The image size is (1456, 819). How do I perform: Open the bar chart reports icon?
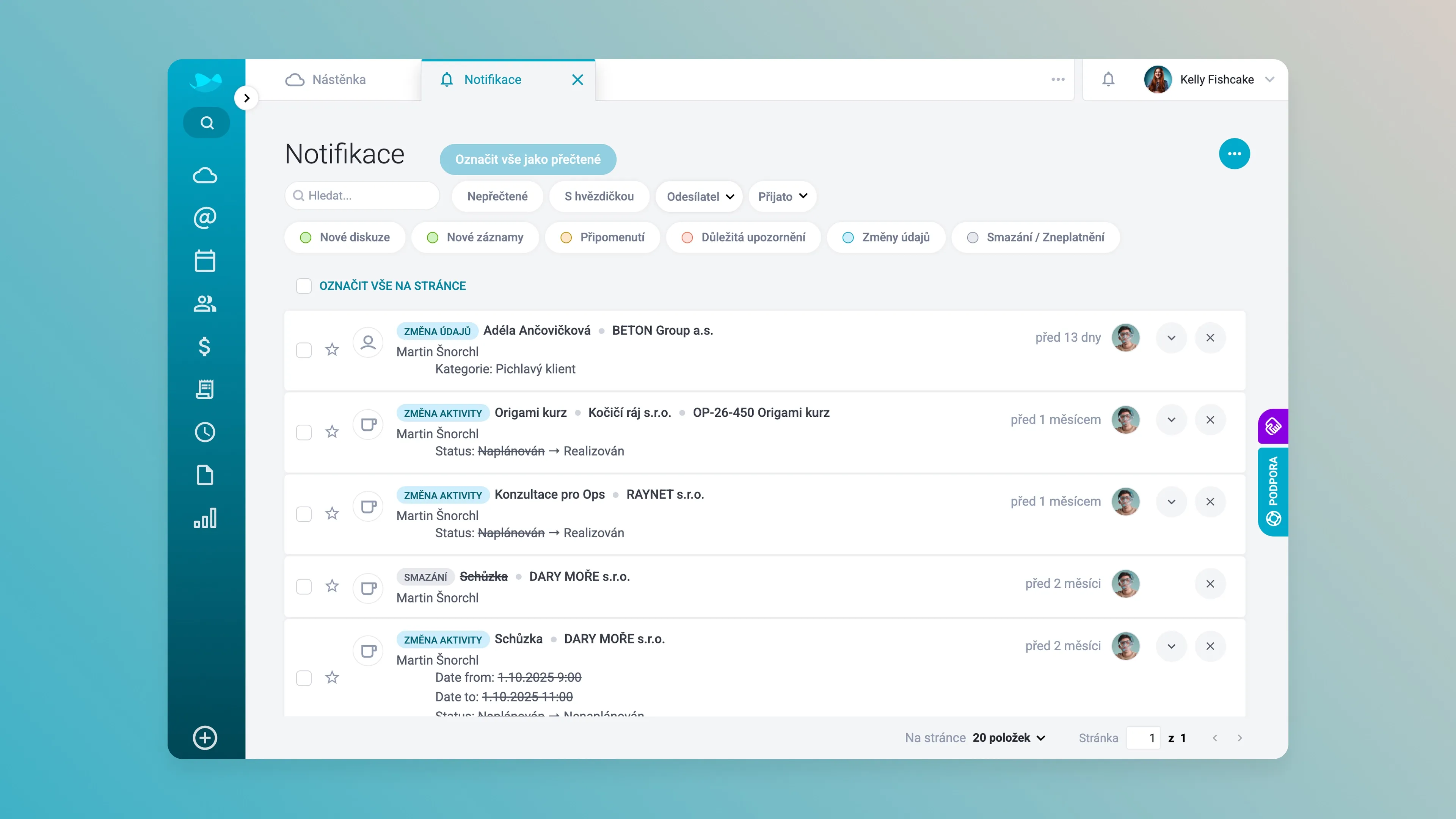205,518
